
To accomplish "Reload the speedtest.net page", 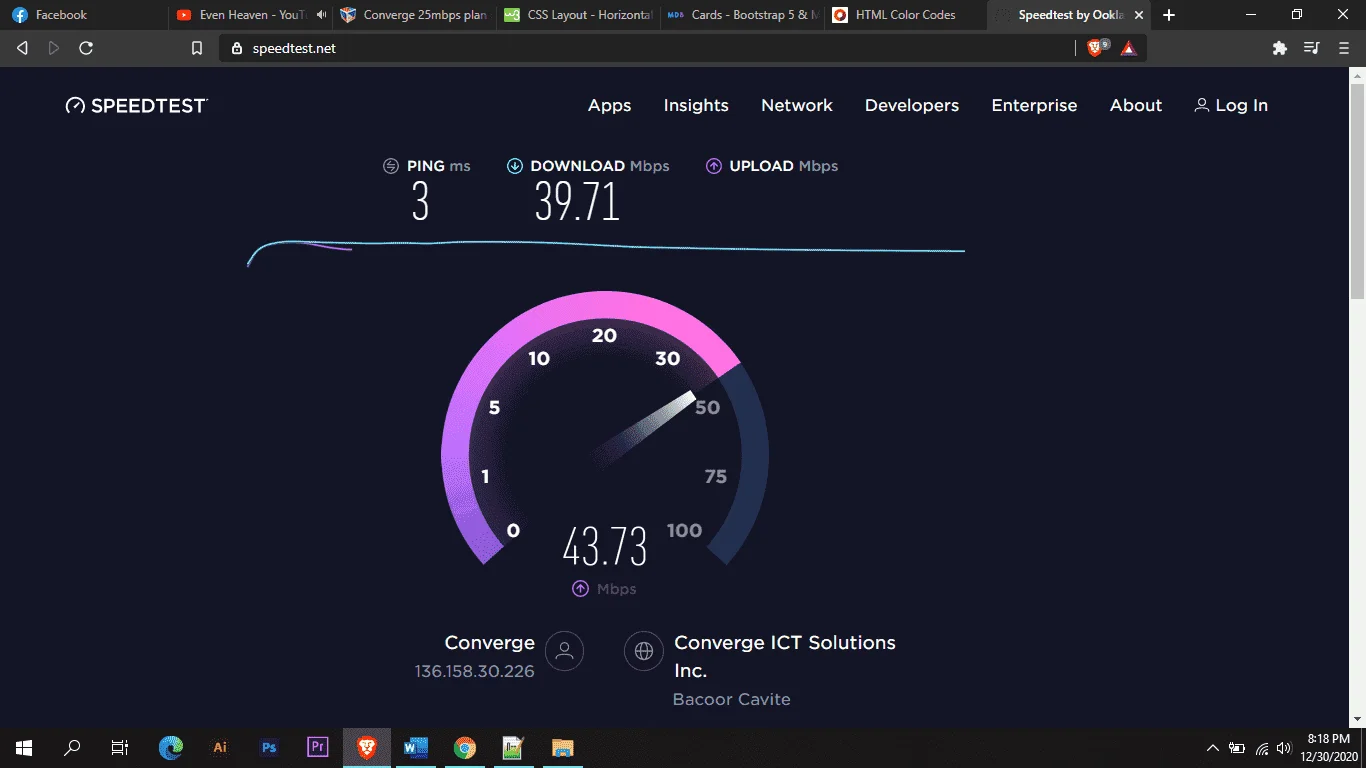I will point(86,48).
